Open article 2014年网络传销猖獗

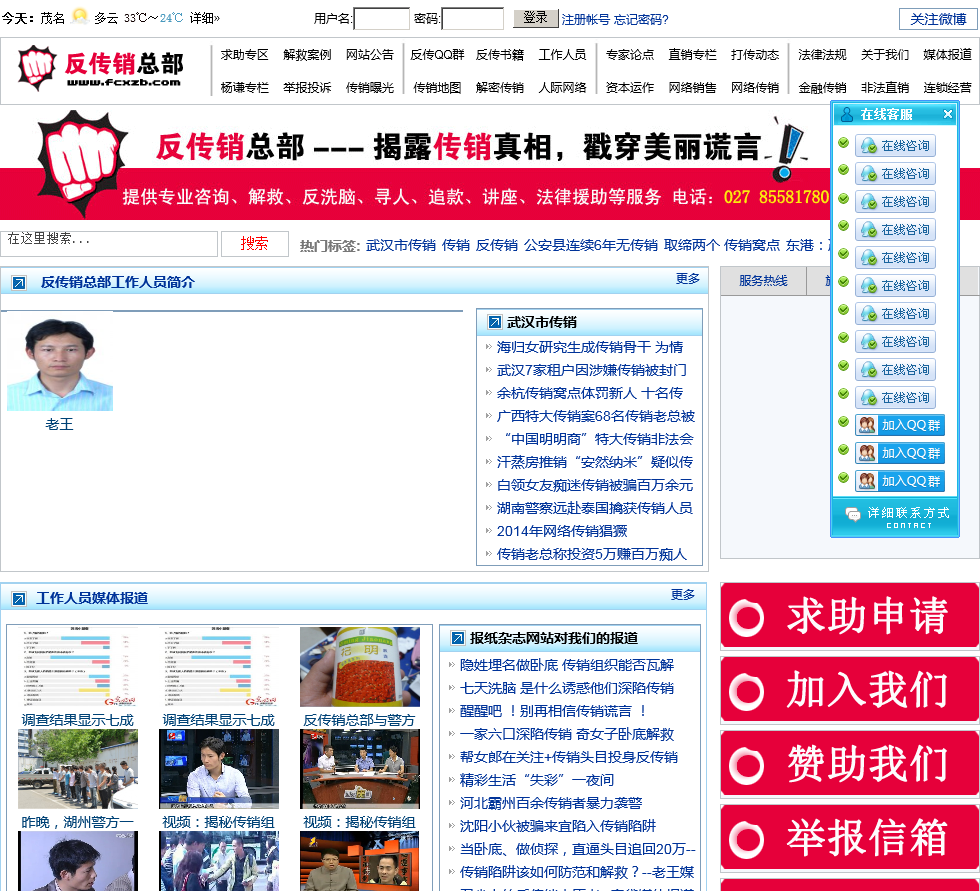click(x=562, y=531)
